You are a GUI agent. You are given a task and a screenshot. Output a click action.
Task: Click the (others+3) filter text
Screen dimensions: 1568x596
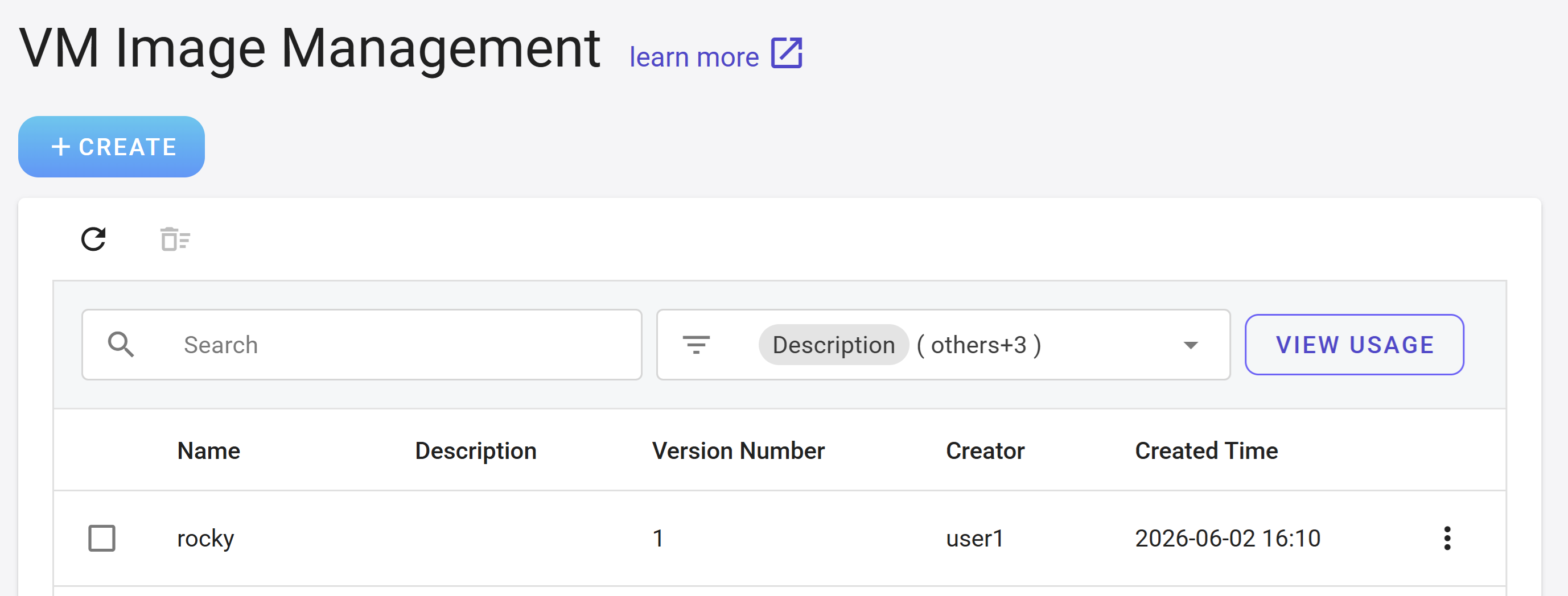(x=979, y=345)
